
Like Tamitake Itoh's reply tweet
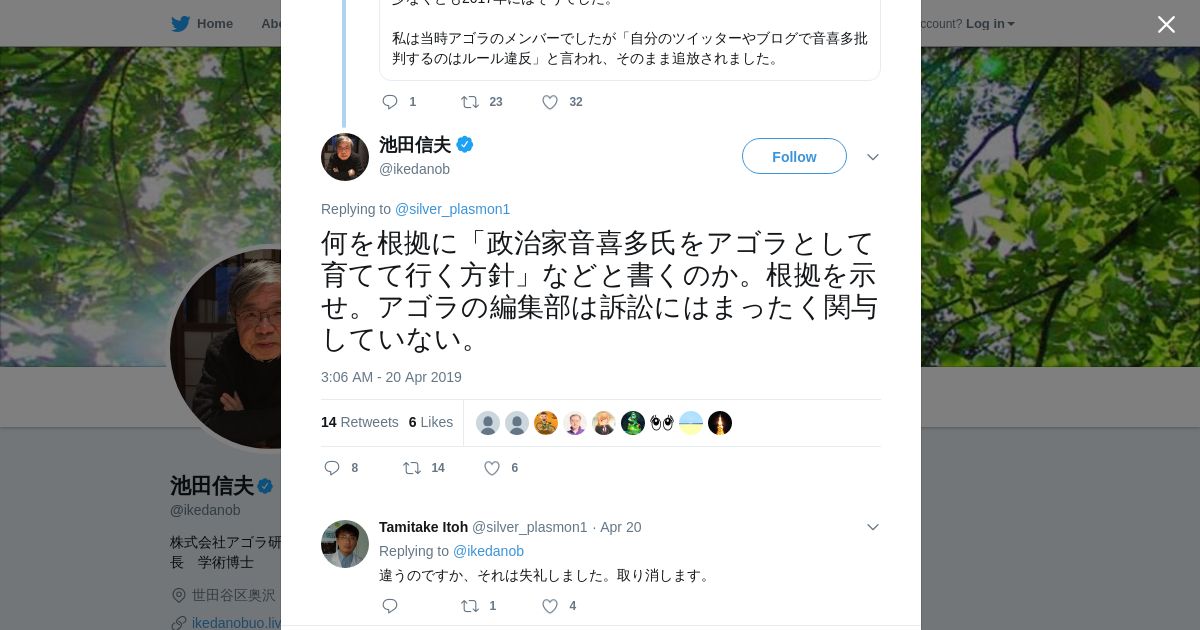pos(550,606)
